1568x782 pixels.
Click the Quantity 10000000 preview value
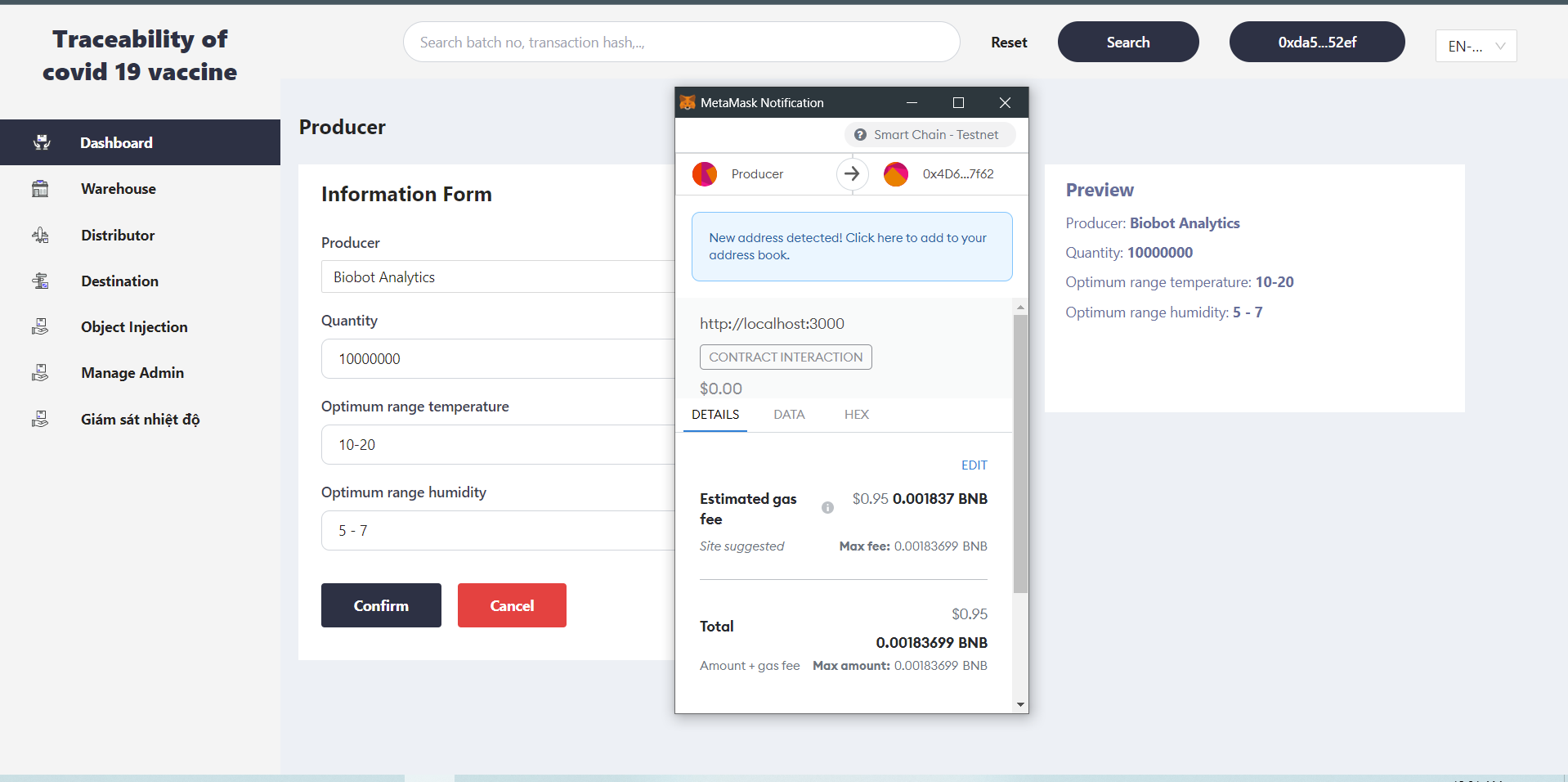tap(1160, 253)
